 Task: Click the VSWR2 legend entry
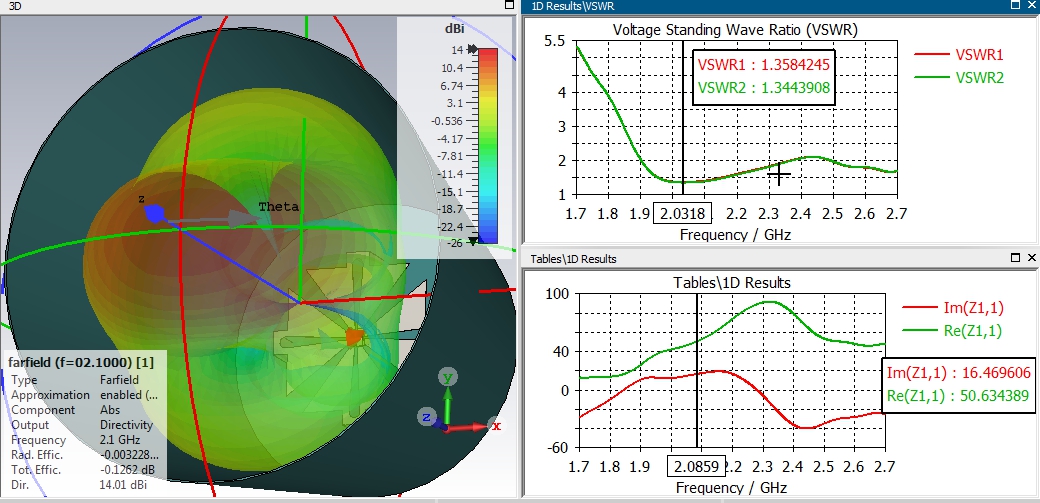tap(959, 78)
